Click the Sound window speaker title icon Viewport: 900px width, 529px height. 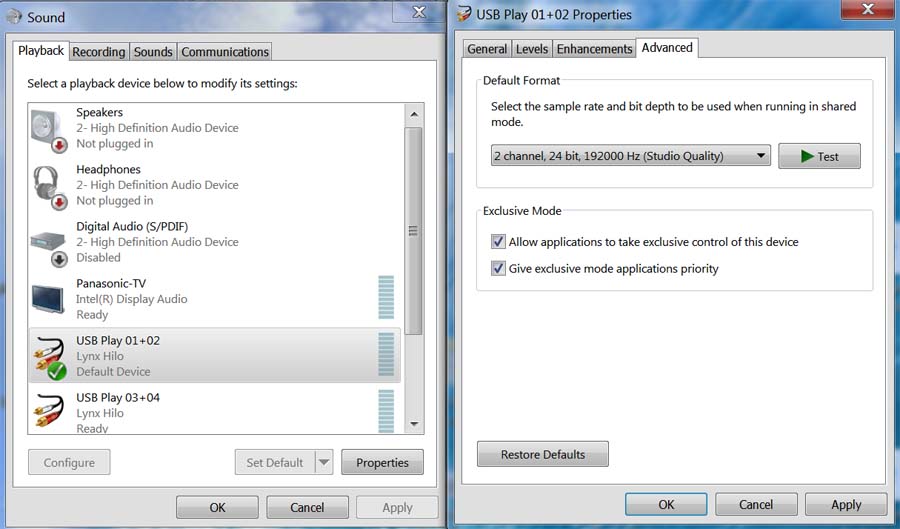[13, 16]
